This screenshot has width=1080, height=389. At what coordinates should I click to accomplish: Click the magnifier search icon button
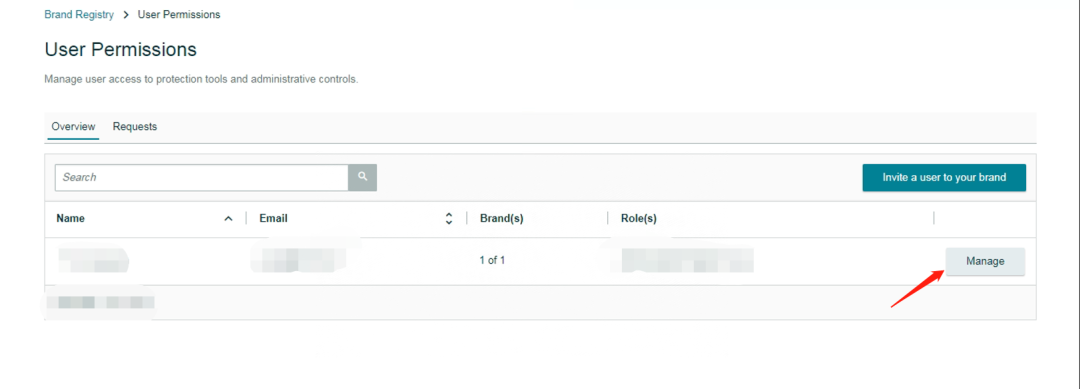point(362,177)
